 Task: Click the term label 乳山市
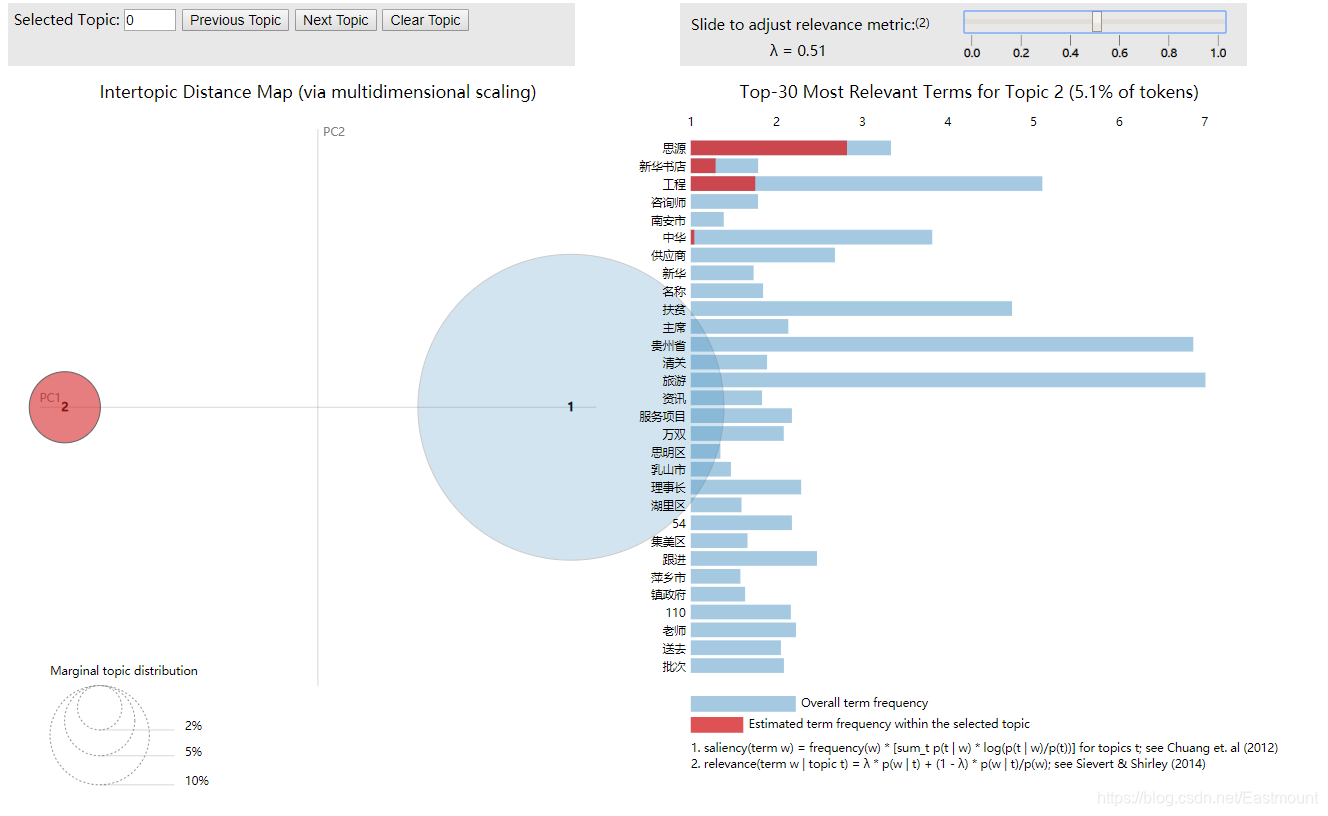pos(669,469)
